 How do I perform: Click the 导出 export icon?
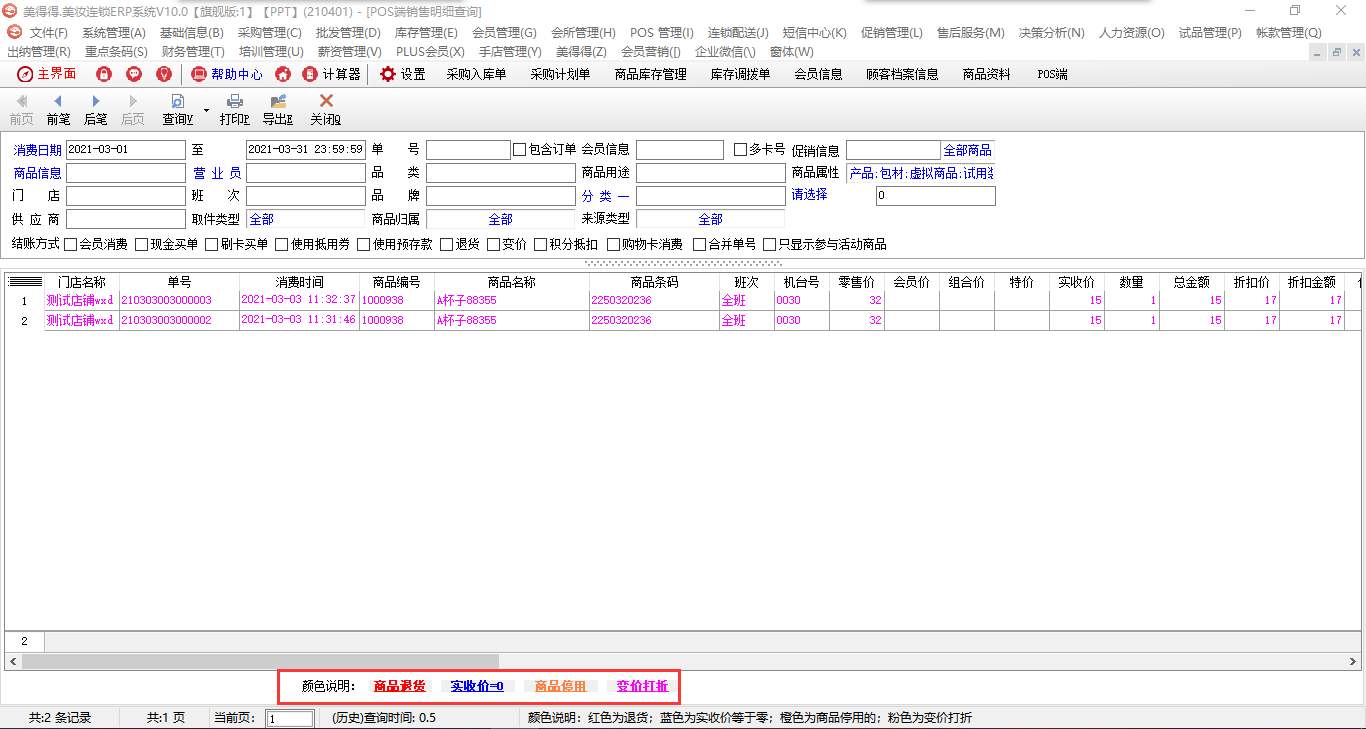[278, 101]
